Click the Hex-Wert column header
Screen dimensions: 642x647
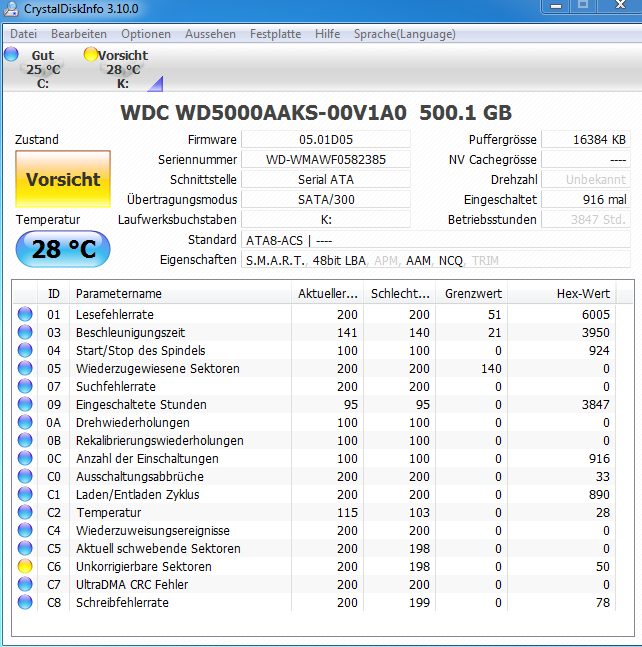click(x=562, y=294)
